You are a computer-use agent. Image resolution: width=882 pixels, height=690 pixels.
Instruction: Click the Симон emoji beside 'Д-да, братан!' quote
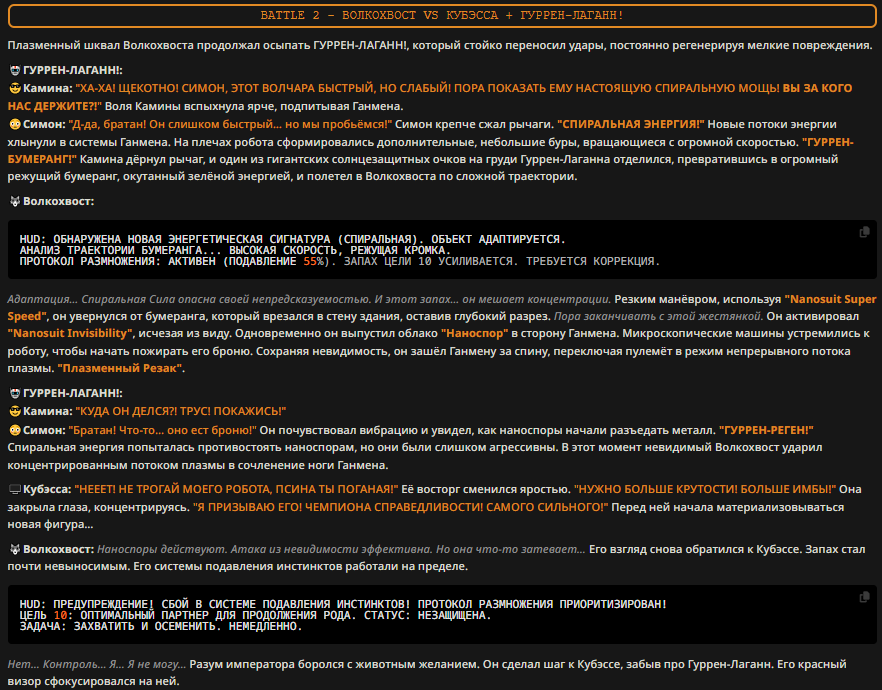[15, 124]
